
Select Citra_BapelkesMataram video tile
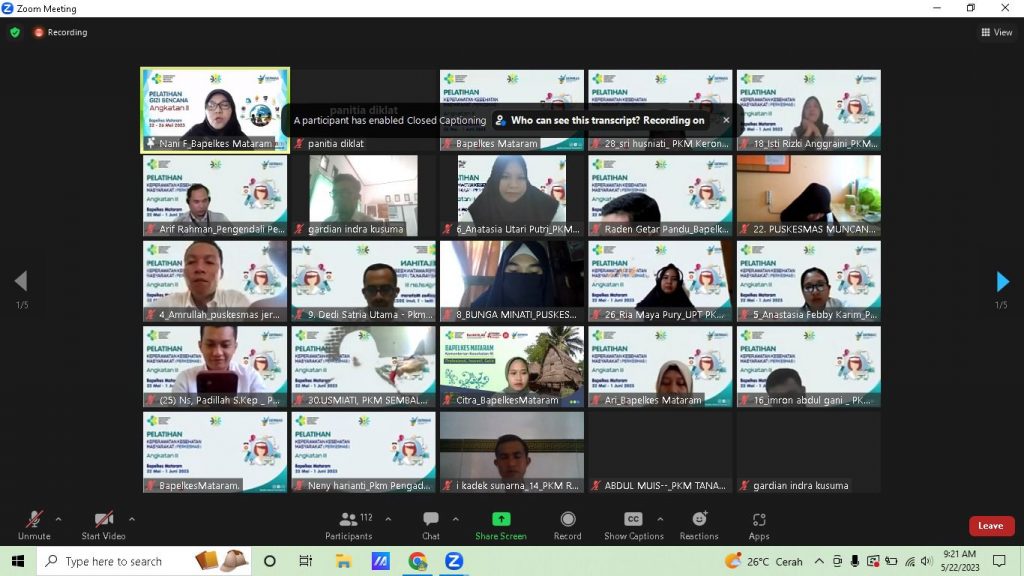pyautogui.click(x=512, y=366)
